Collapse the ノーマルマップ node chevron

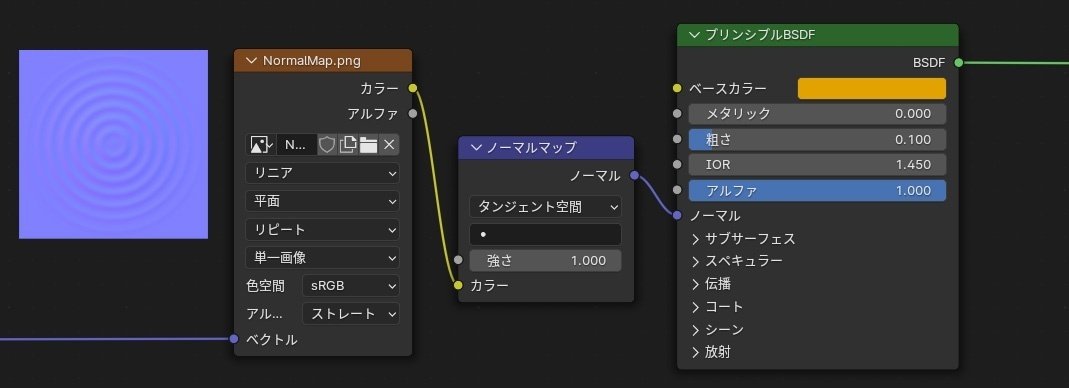pyautogui.click(x=476, y=147)
